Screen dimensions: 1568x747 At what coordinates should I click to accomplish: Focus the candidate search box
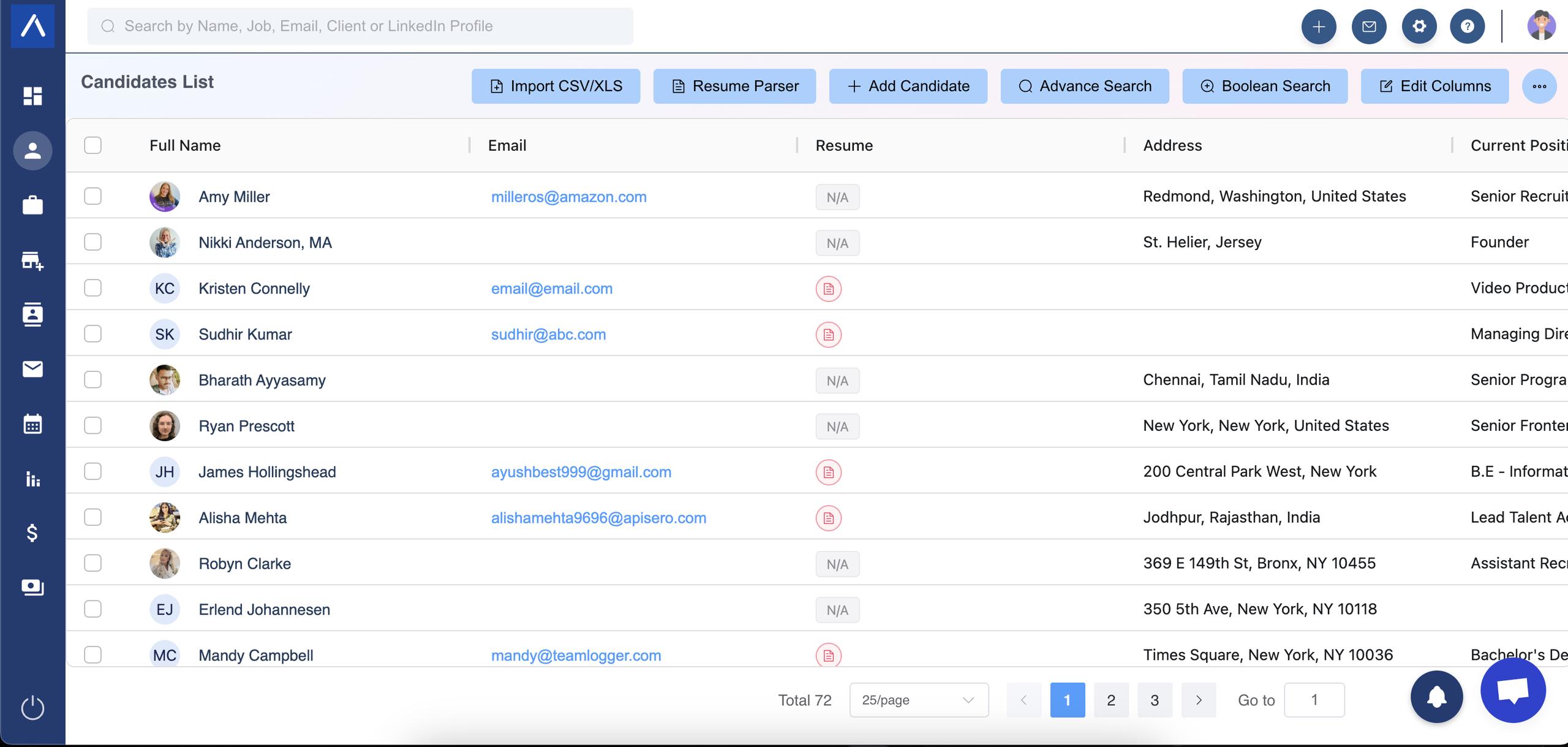tap(360, 26)
